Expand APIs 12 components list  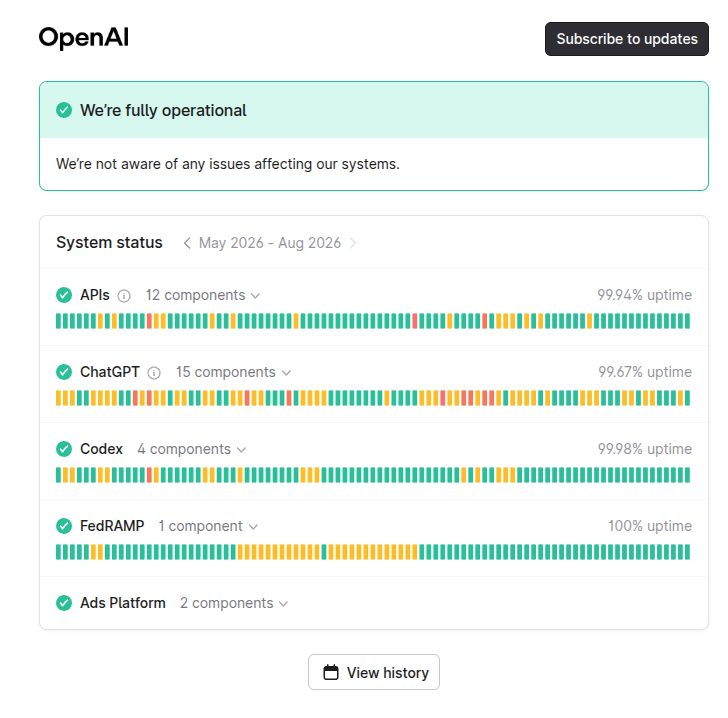pyautogui.click(x=203, y=295)
